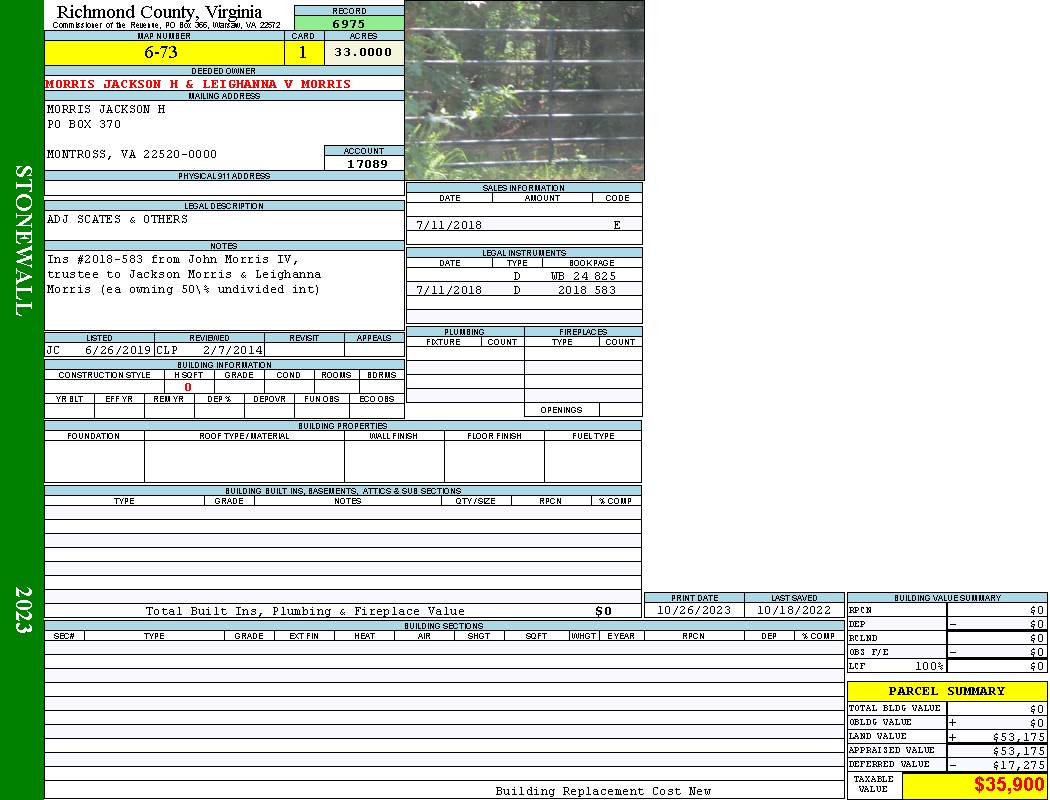This screenshot has height=800, width=1050.
Task: Click the WB 24 825 legal instrument row
Action: pos(524,275)
